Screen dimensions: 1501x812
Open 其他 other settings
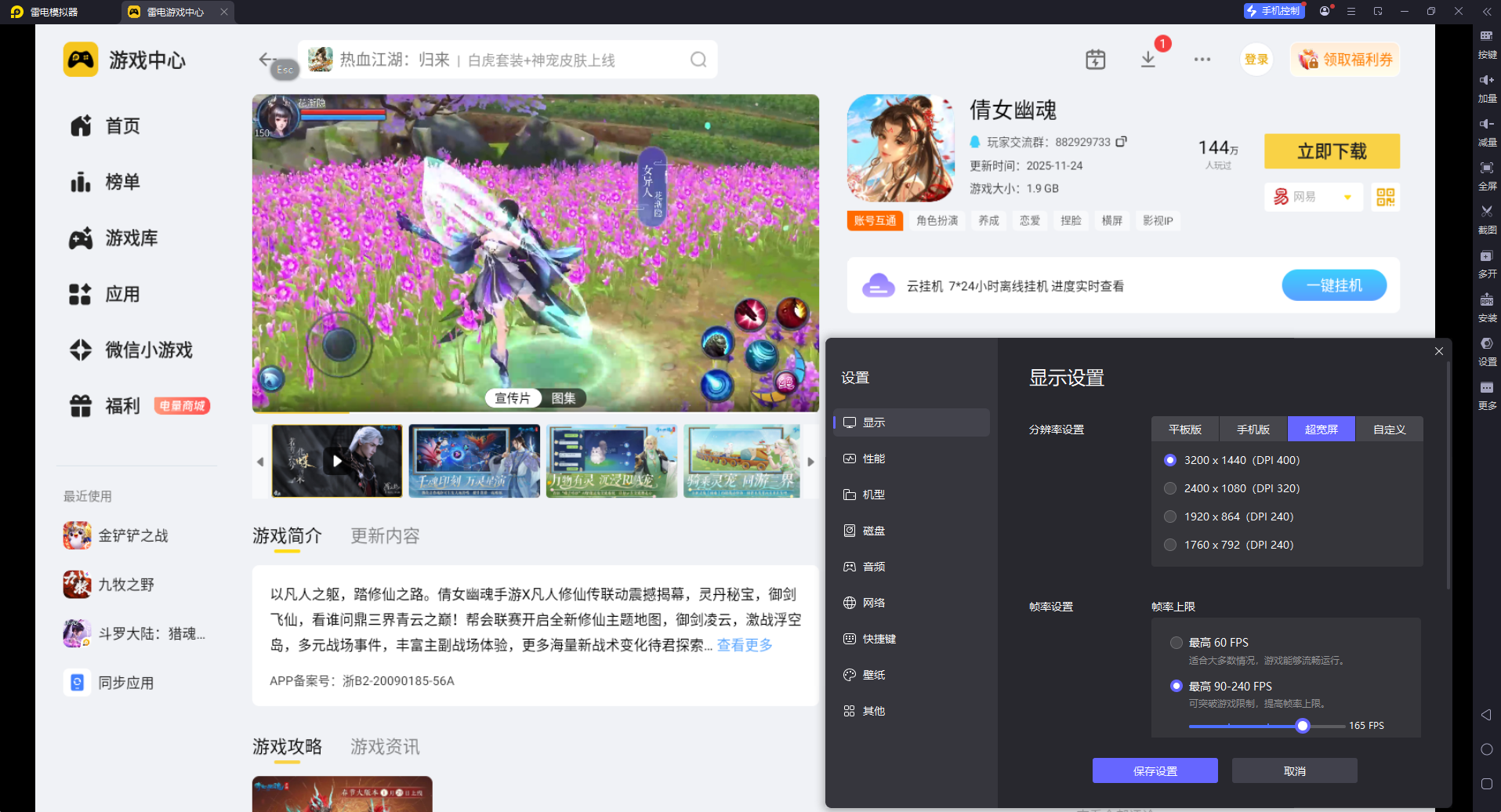pyautogui.click(x=912, y=711)
